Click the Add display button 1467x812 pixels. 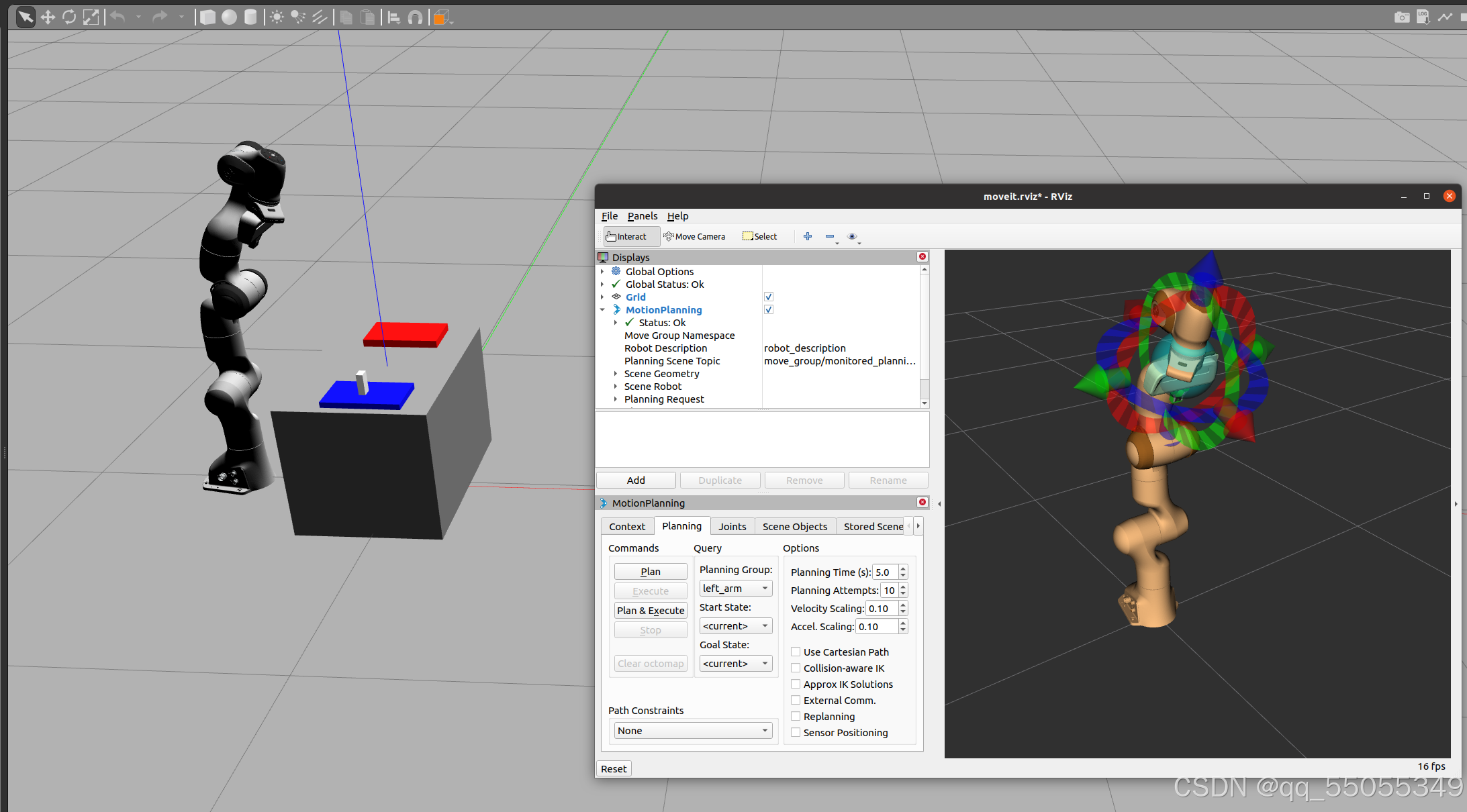coord(635,480)
